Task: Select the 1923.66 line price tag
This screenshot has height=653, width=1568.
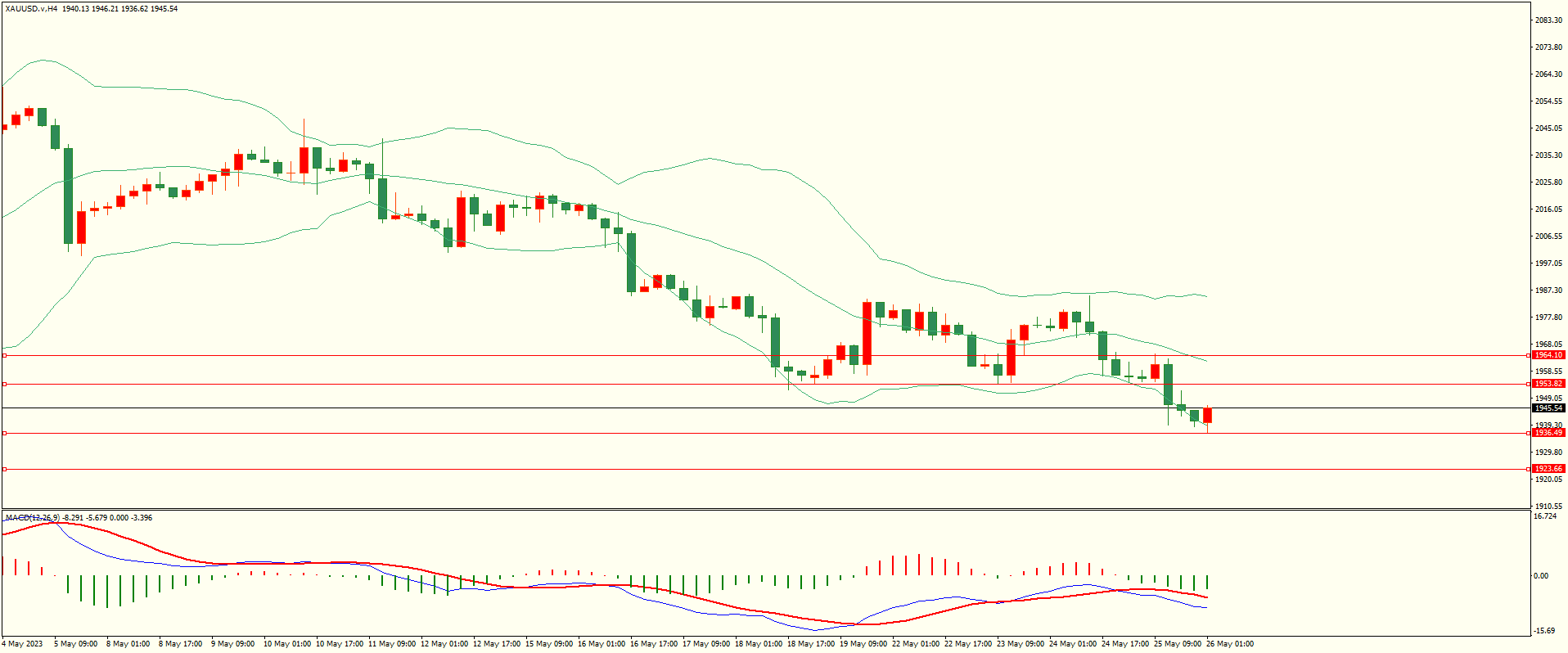Action: coord(1548,469)
